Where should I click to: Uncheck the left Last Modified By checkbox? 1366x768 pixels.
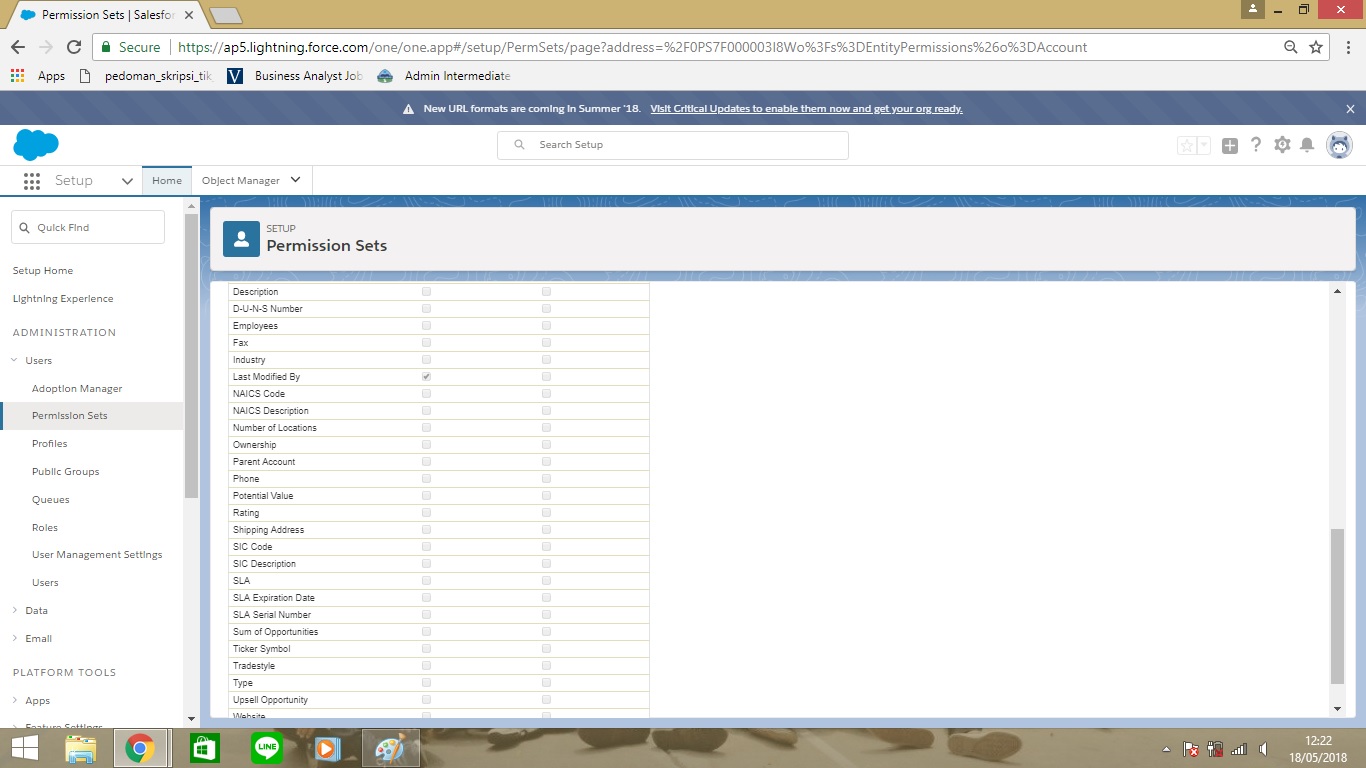427,377
